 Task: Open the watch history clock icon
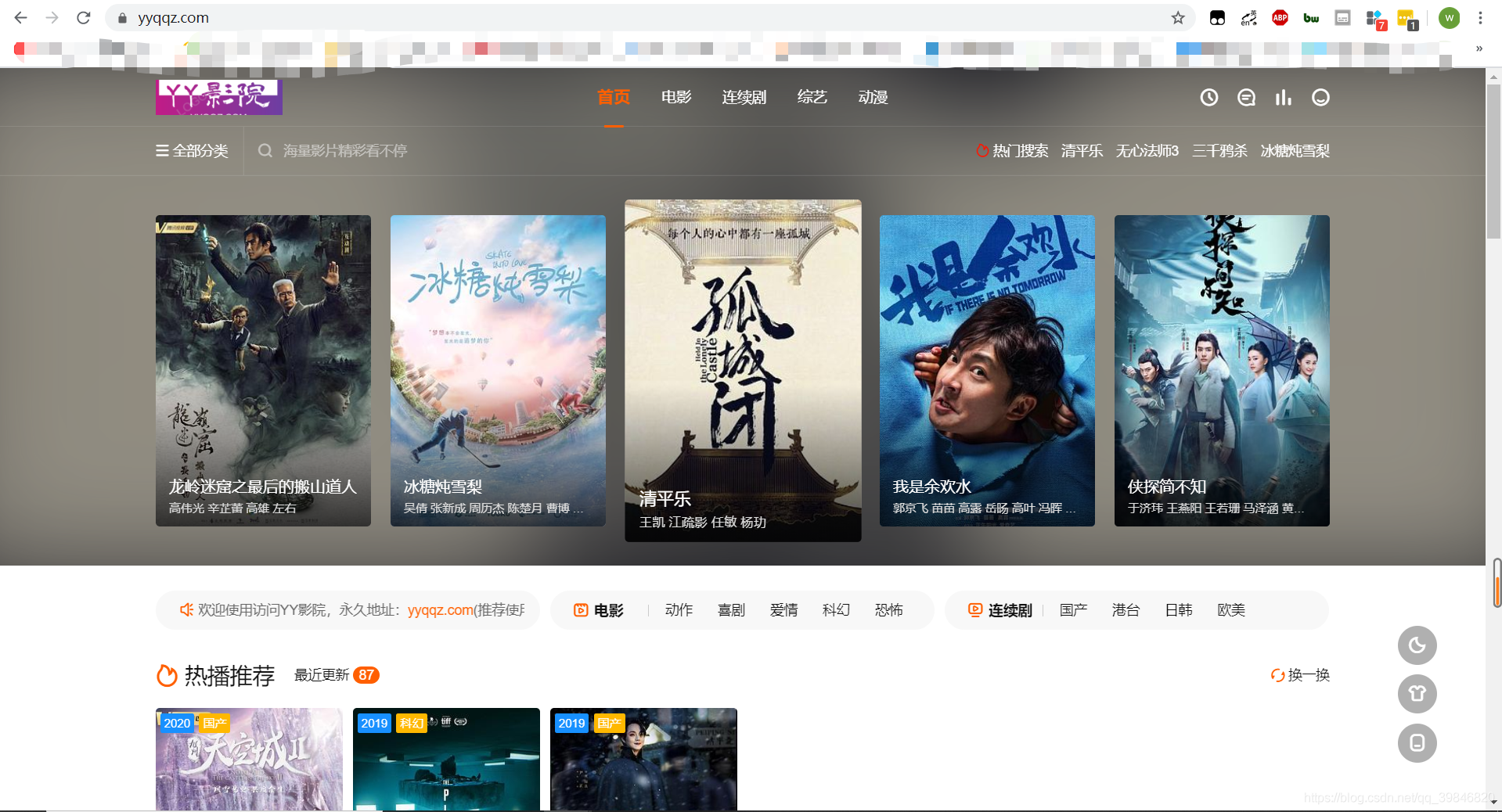[1209, 98]
